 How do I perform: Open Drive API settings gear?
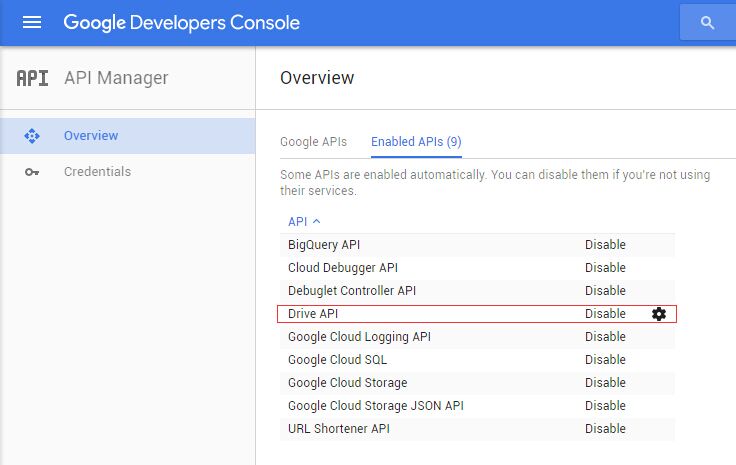click(x=658, y=314)
